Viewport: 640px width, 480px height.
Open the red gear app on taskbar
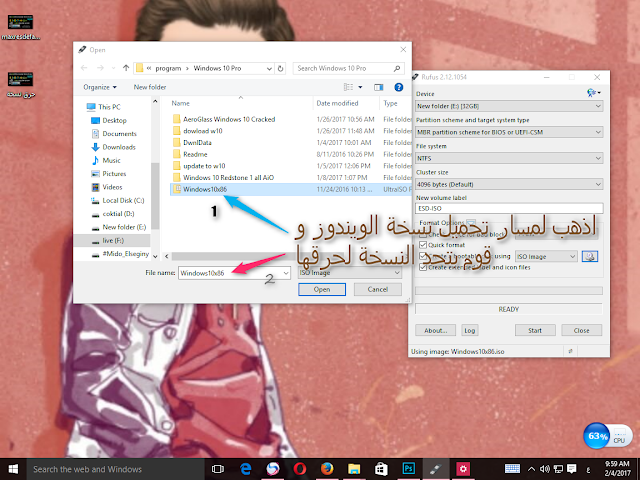click(463, 469)
